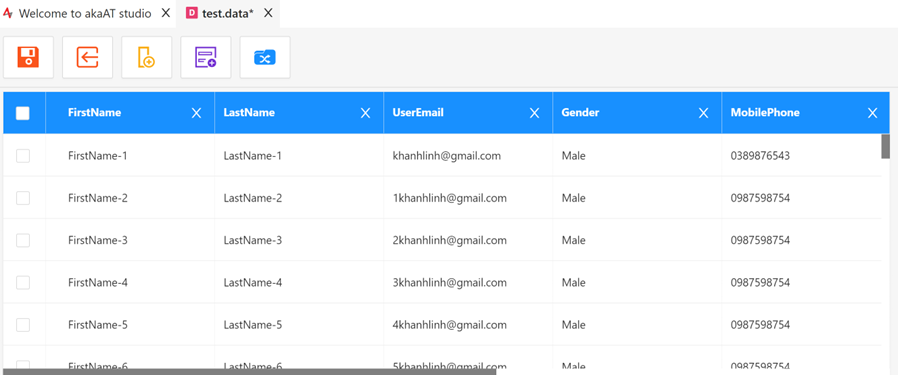Click phone 0987598754 in FirstName-2 row

[x=760, y=198]
